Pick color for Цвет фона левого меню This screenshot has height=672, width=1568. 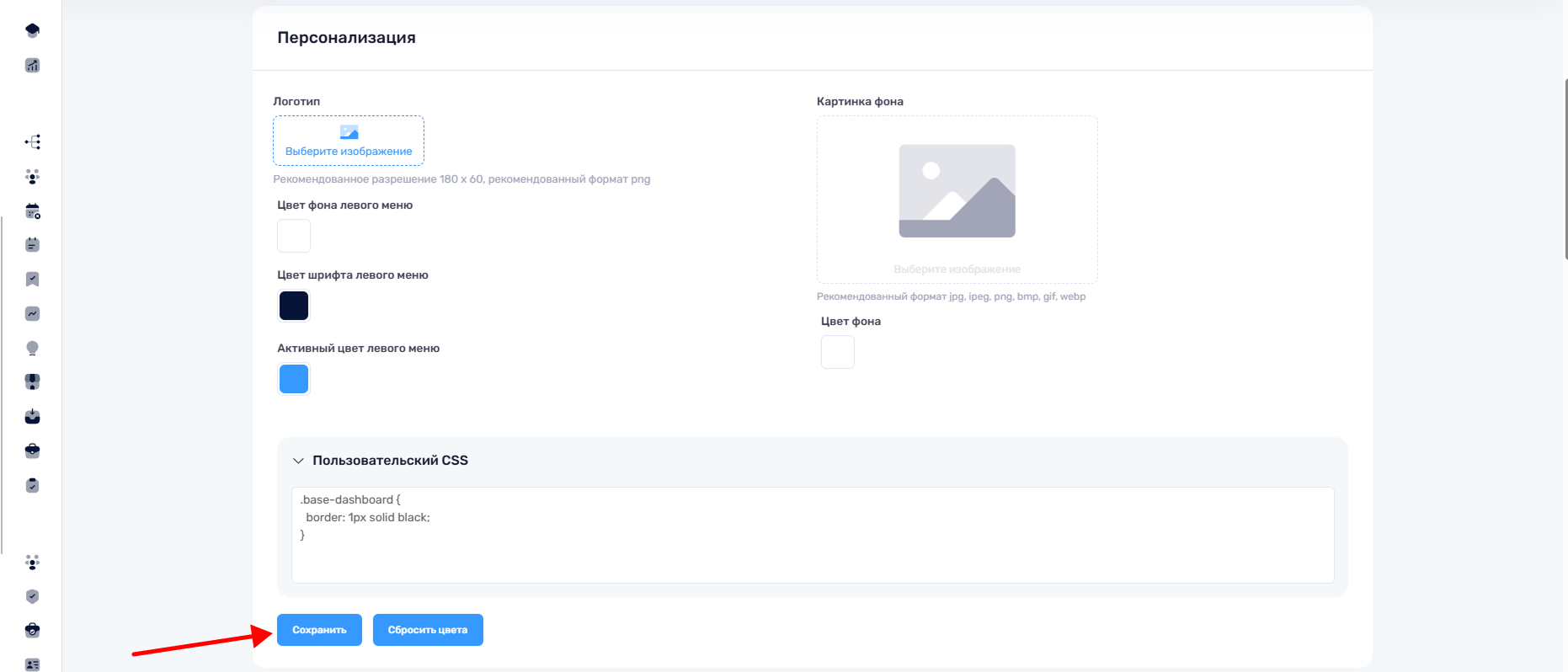point(294,236)
